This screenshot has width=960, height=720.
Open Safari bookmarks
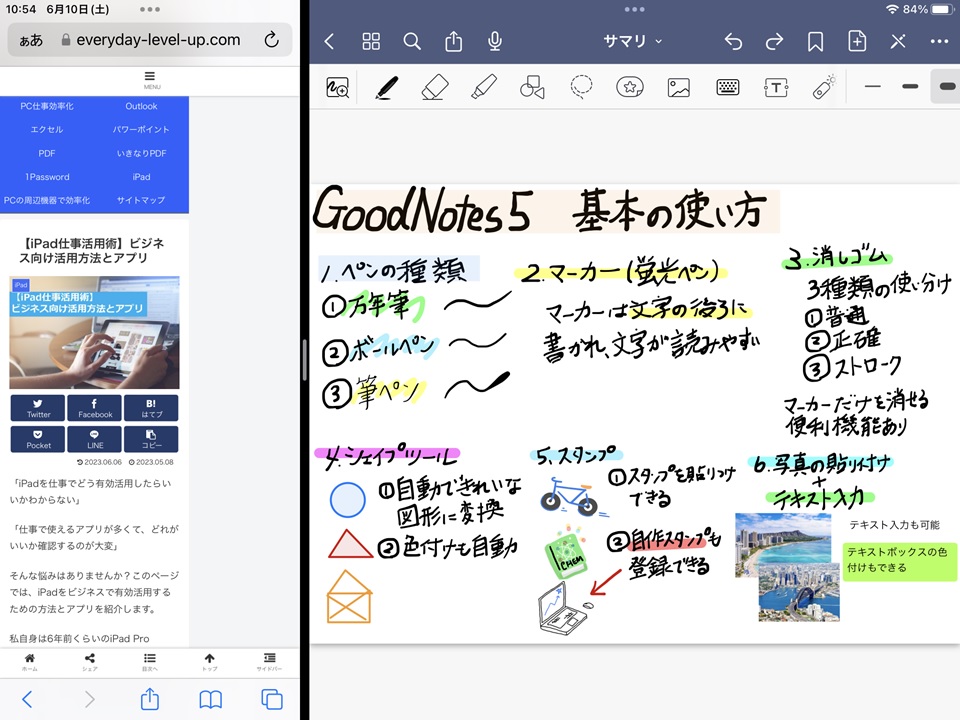211,699
